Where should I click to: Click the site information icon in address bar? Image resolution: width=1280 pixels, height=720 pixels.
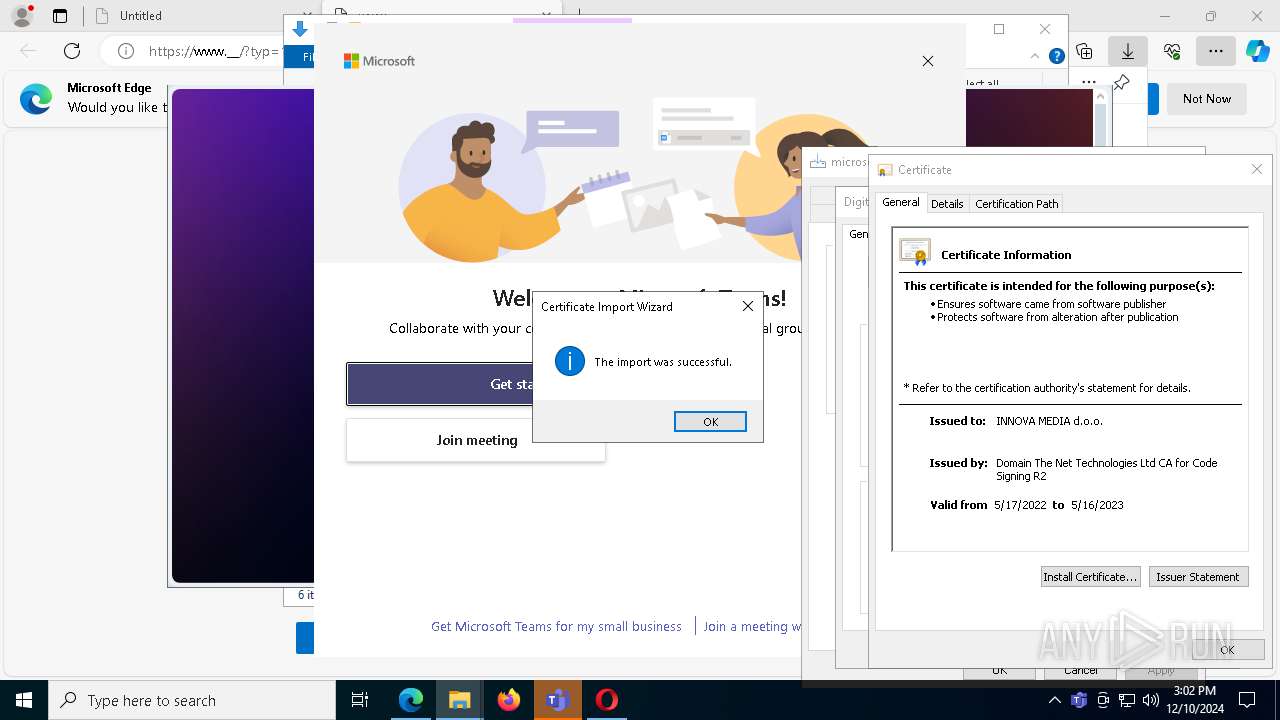coord(125,51)
